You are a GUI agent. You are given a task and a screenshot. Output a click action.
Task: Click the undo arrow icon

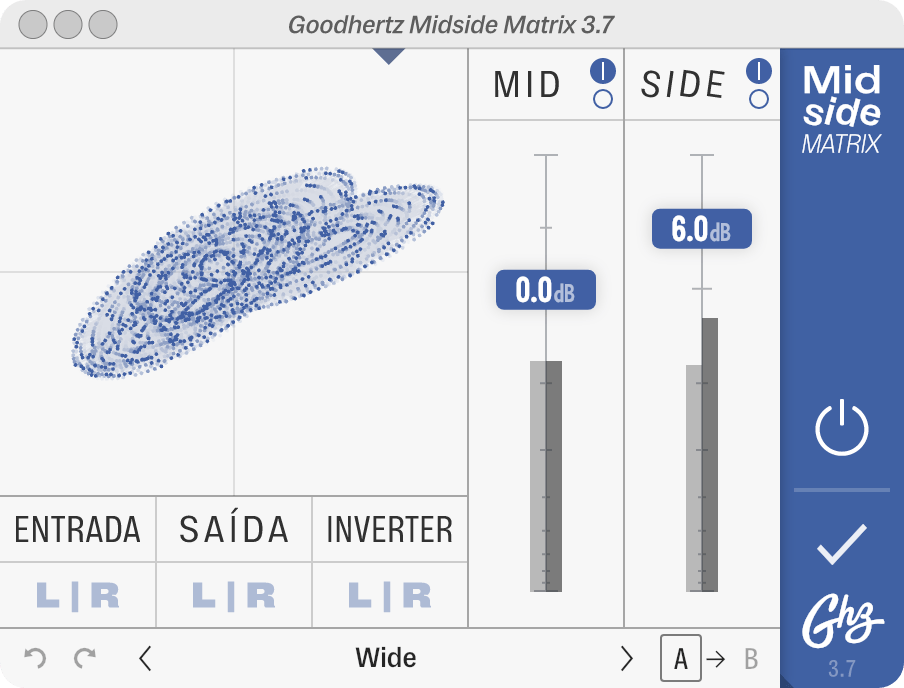tap(35, 658)
